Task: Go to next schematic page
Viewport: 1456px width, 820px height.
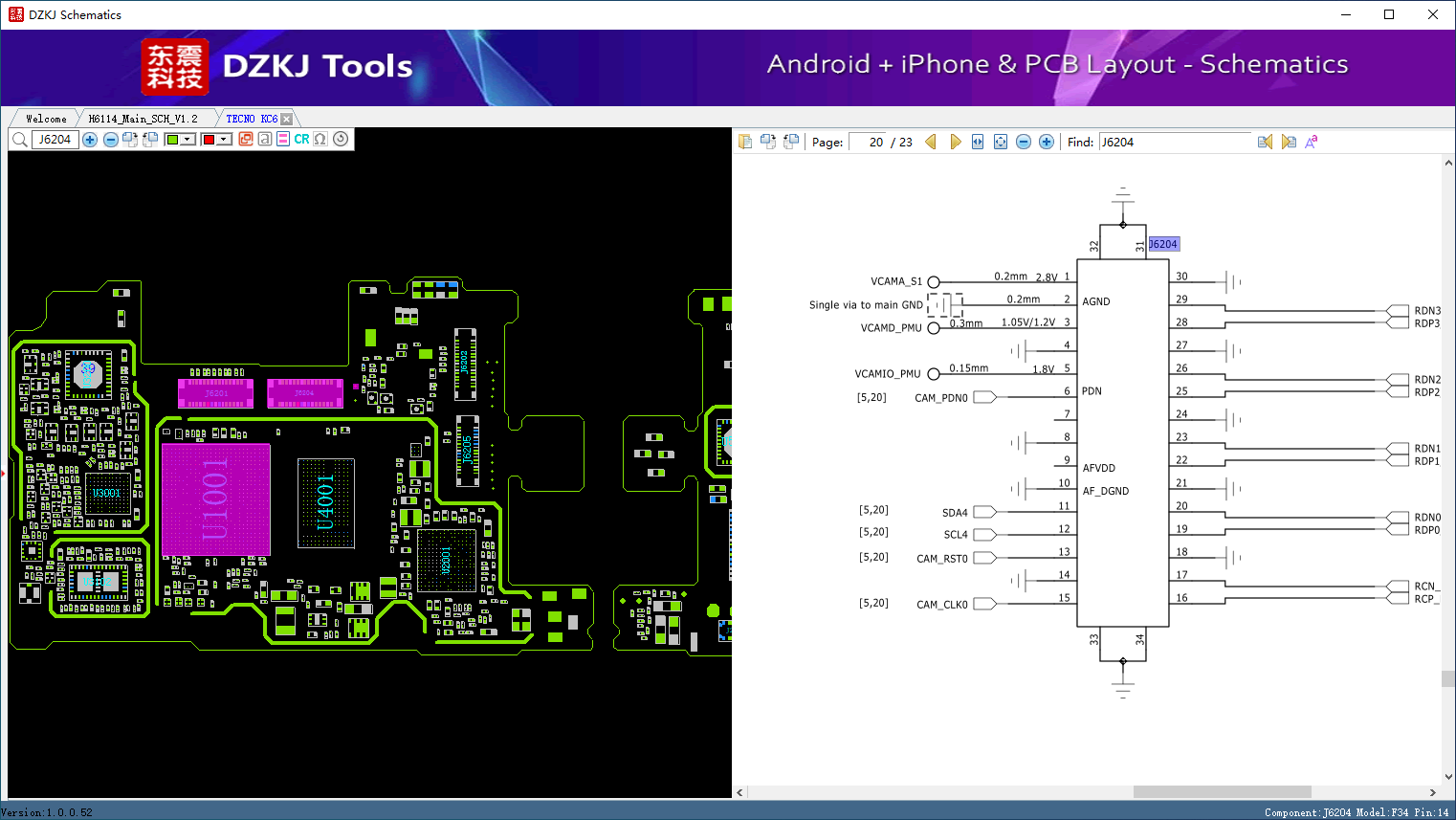Action: click(955, 142)
